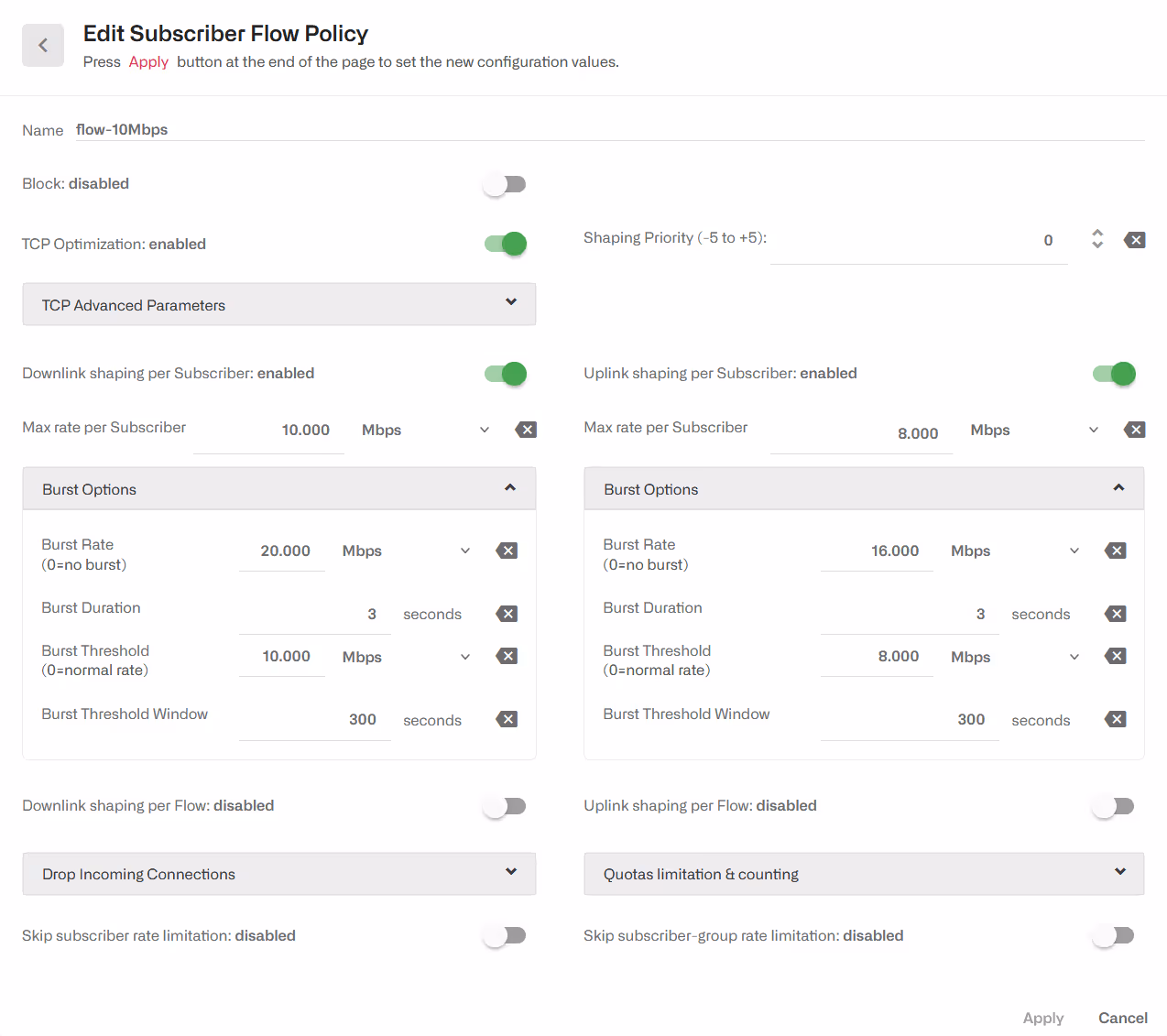
Task: Expand Quotas limitation & counting section
Action: click(863, 874)
